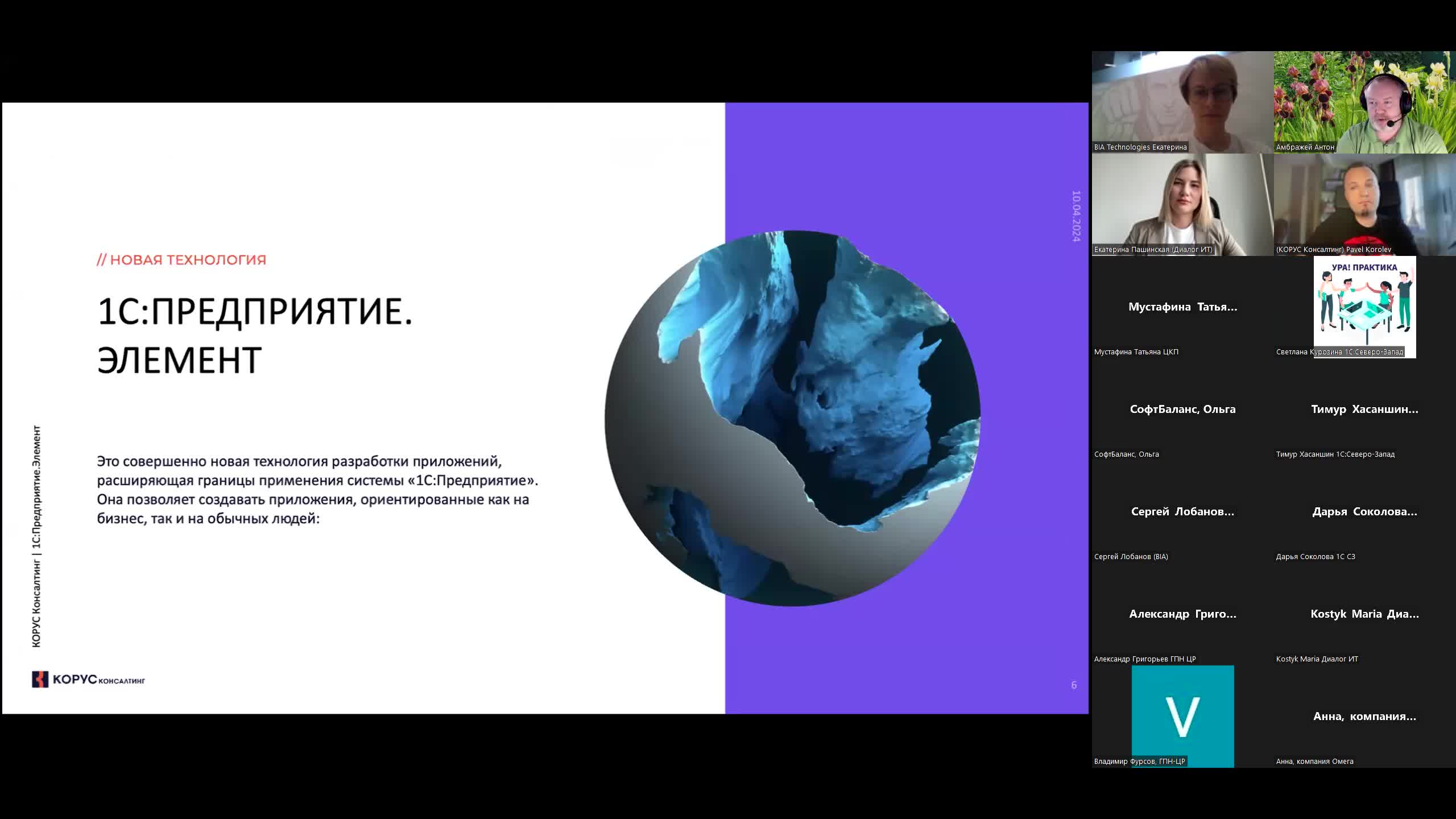Click the paragraph starting 'Это совершенно новая технология'
This screenshot has width=1456, height=819.
click(x=317, y=490)
